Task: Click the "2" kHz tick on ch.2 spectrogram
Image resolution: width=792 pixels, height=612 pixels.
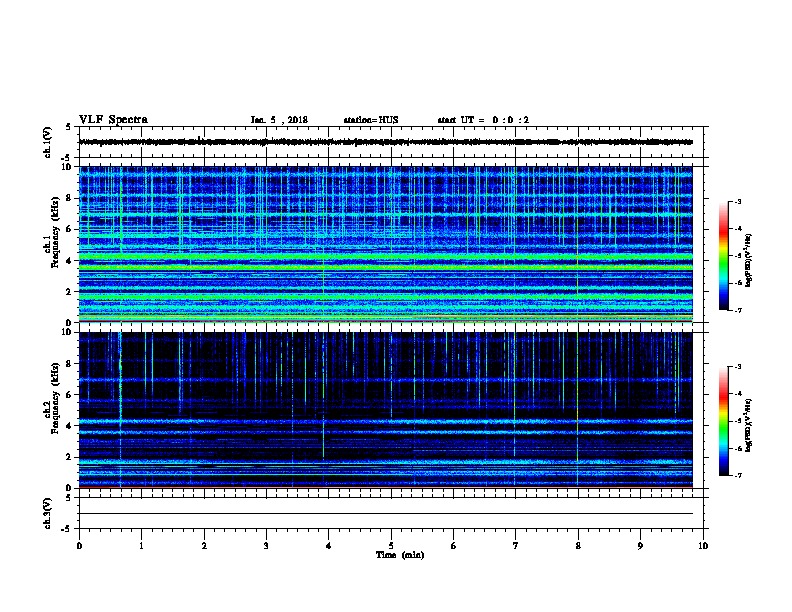Action: coord(69,457)
